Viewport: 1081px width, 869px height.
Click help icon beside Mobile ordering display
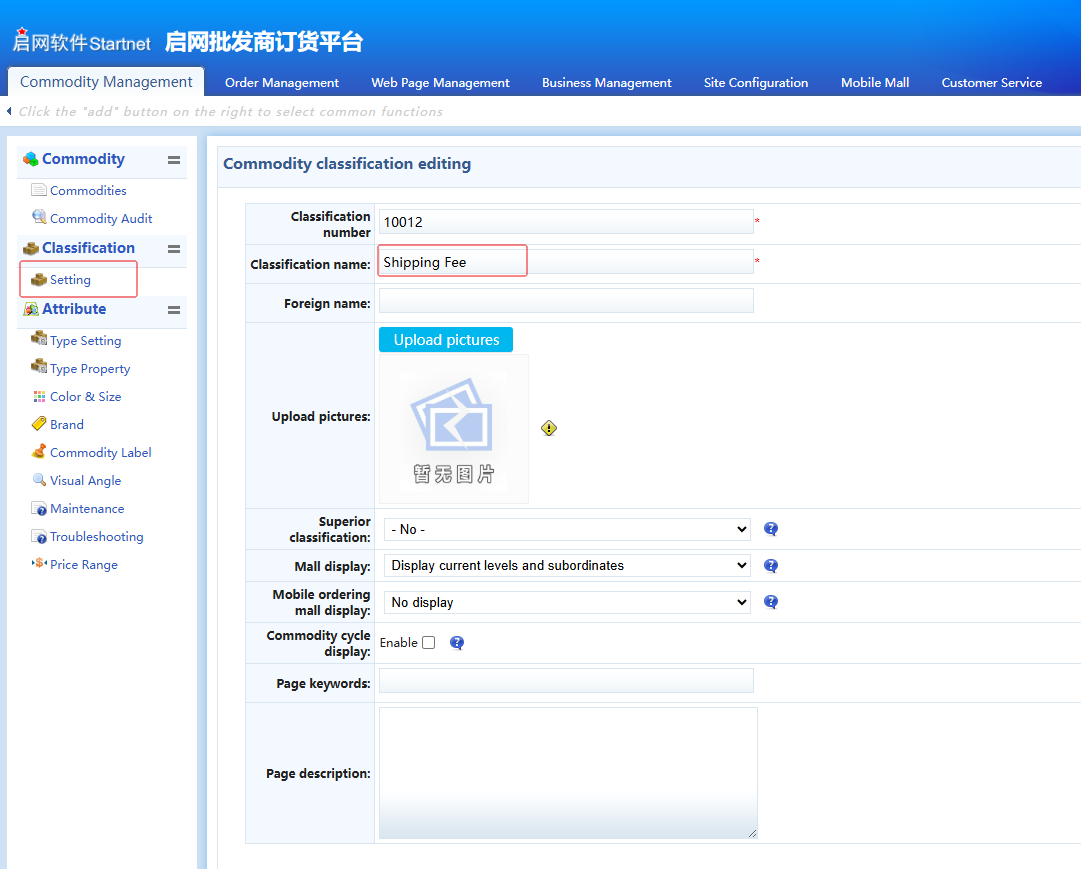(771, 602)
